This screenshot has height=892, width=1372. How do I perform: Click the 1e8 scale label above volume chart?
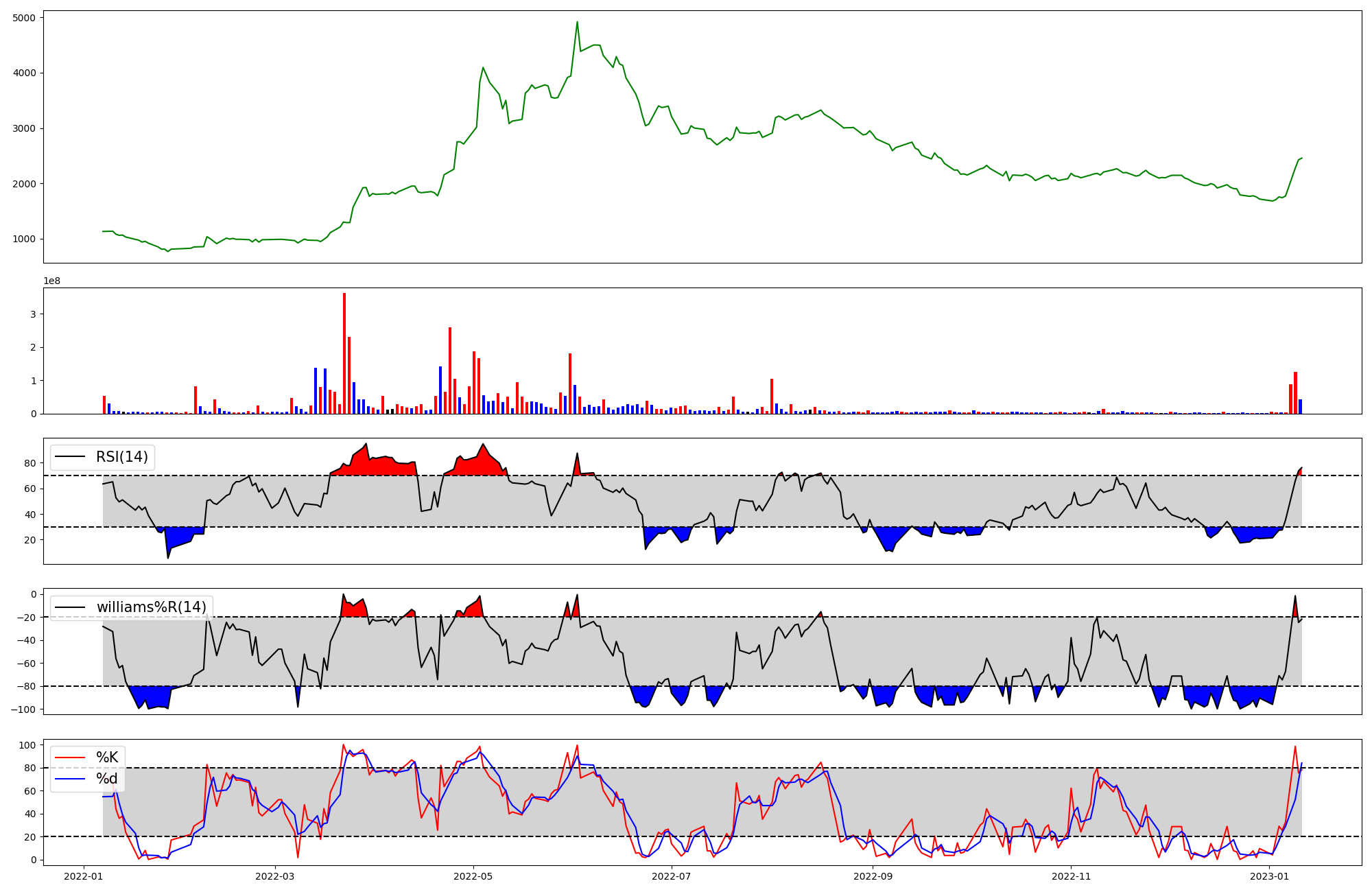coord(52,281)
